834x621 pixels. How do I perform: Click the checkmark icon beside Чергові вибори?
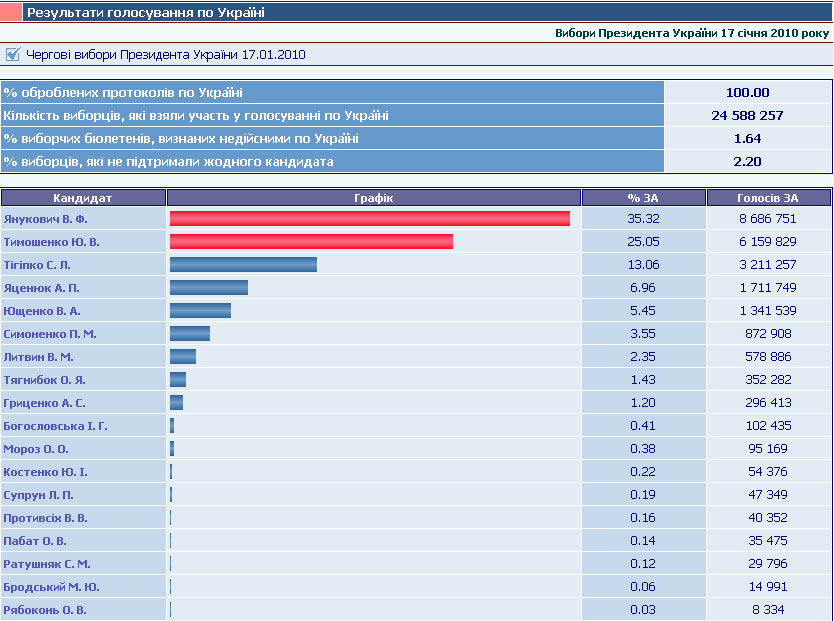click(x=12, y=55)
